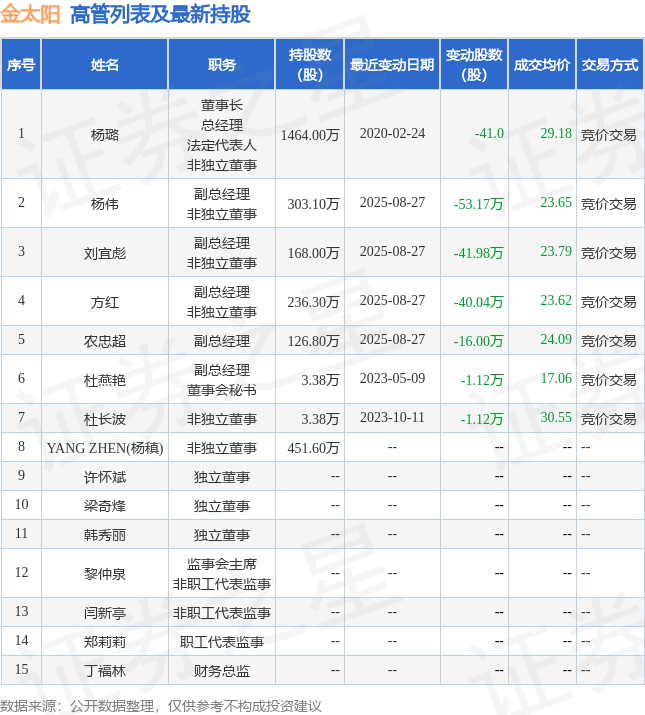Click 竞价交易 in 杜长波's row
Image resolution: width=645 pixels, height=715 pixels.
pos(609,419)
